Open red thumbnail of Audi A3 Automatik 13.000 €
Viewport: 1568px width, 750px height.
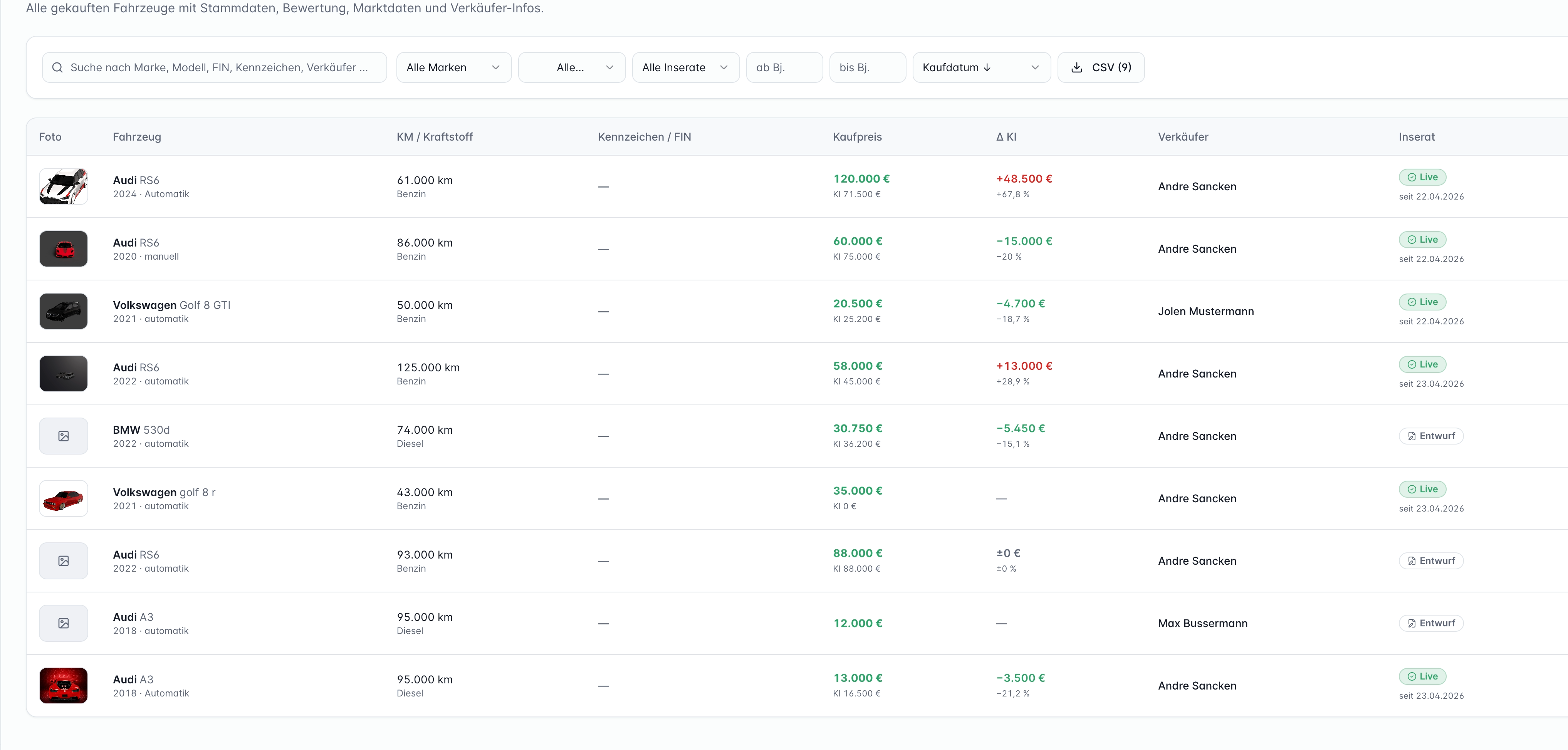coord(63,685)
